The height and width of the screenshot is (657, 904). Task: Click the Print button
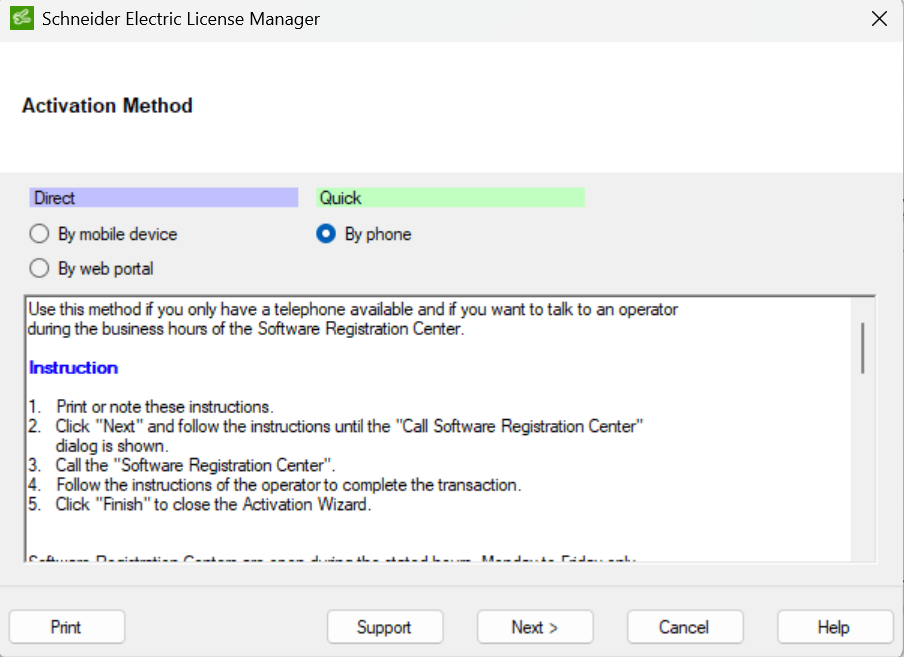coord(67,627)
